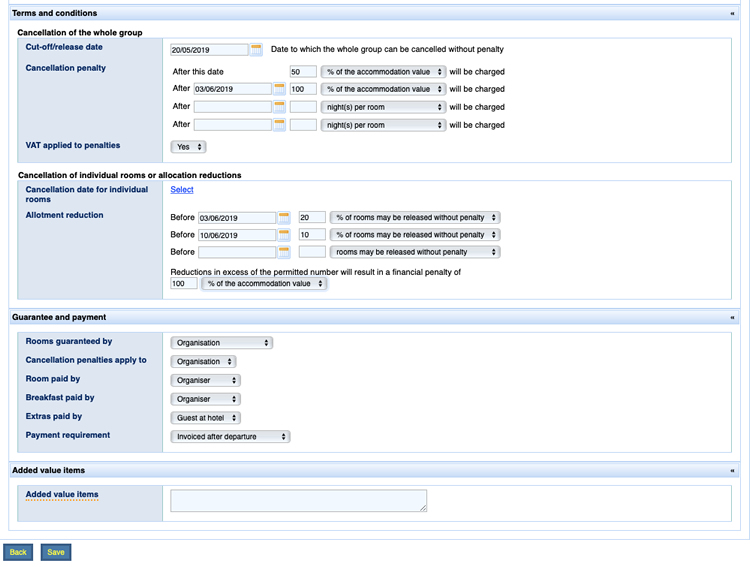Screen dimensions: 750x567
Task: Open rooms may be released without penalty dropdown
Action: pyautogui.click(x=415, y=252)
